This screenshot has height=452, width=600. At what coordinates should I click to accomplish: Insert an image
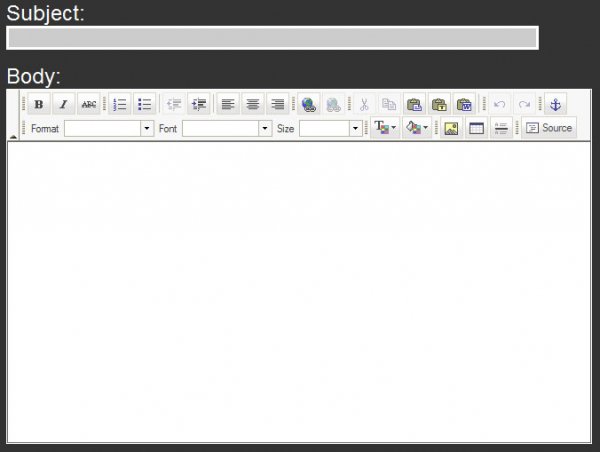coord(452,128)
